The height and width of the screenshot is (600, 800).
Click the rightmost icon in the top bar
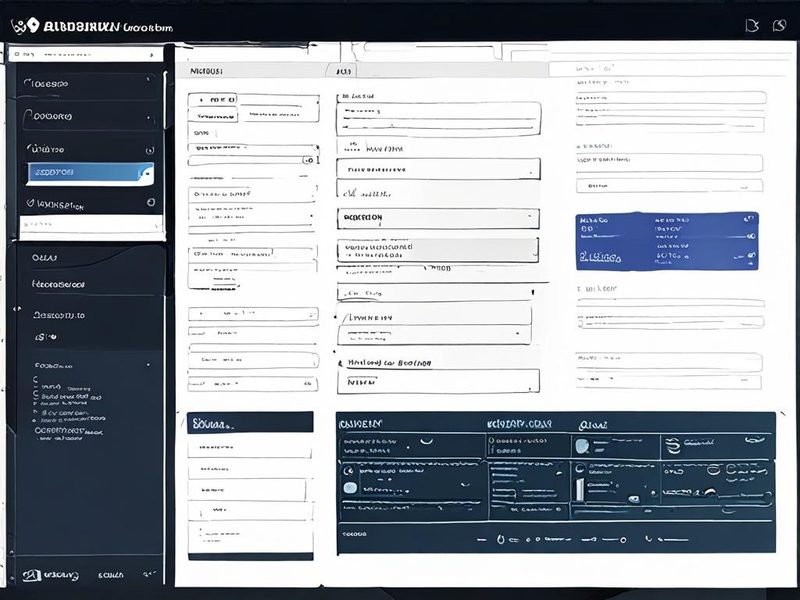tap(779, 25)
